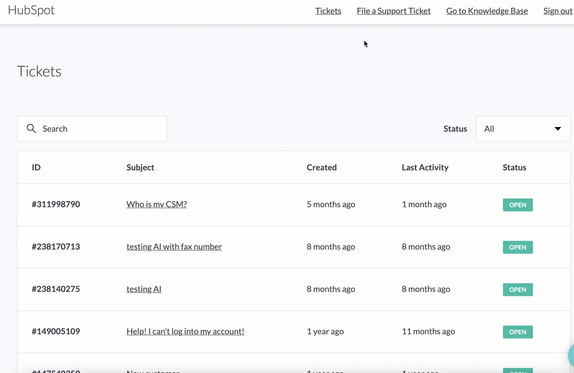
Task: Select the Status column header in table
Action: click(x=514, y=167)
